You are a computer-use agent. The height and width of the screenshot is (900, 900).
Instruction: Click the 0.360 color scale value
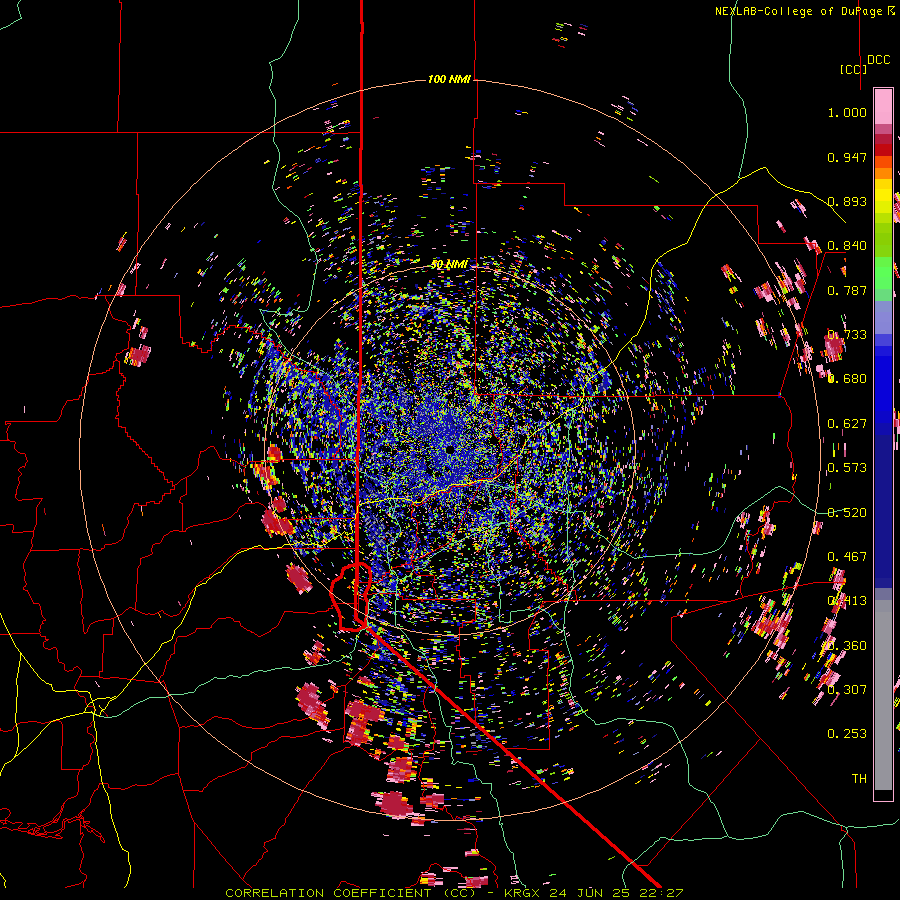click(847, 646)
